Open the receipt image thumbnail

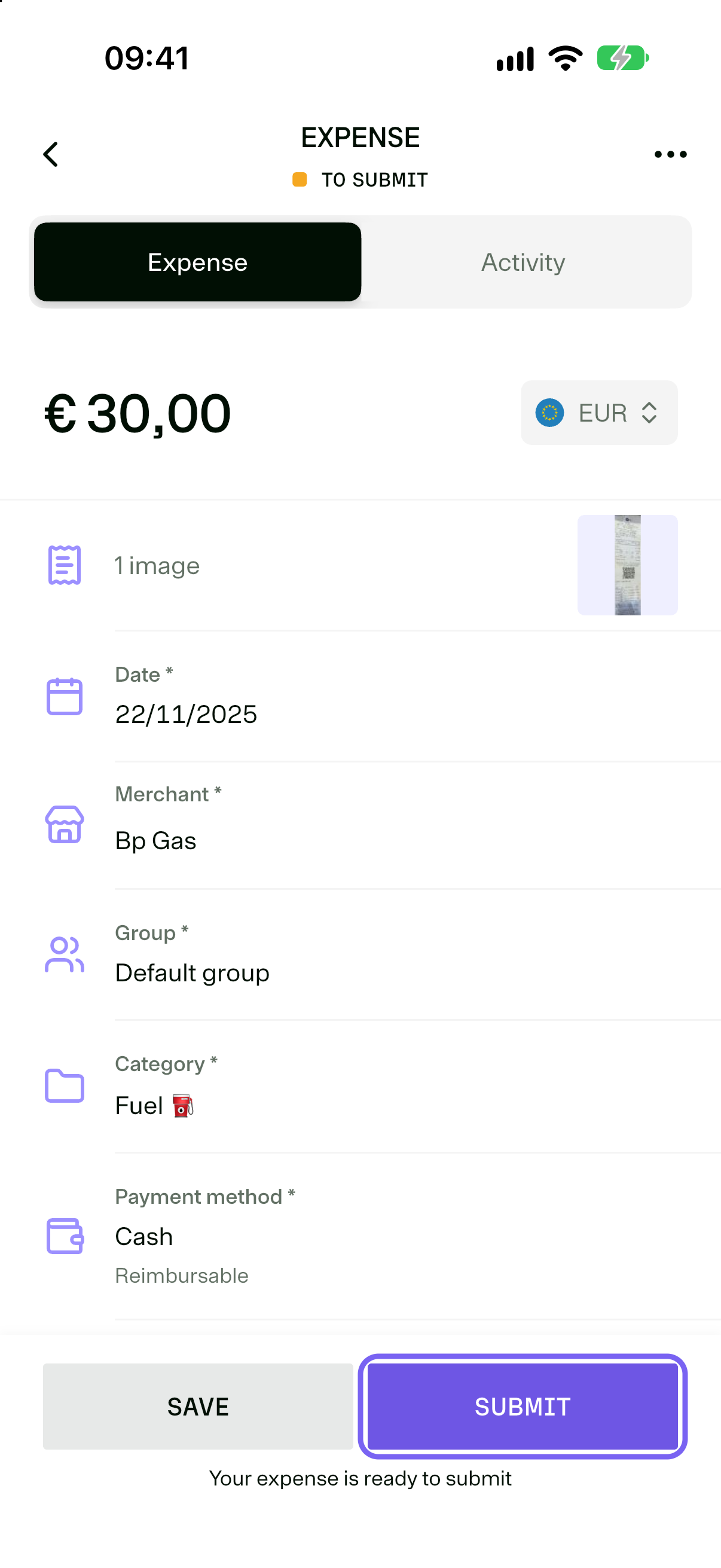[x=627, y=566]
